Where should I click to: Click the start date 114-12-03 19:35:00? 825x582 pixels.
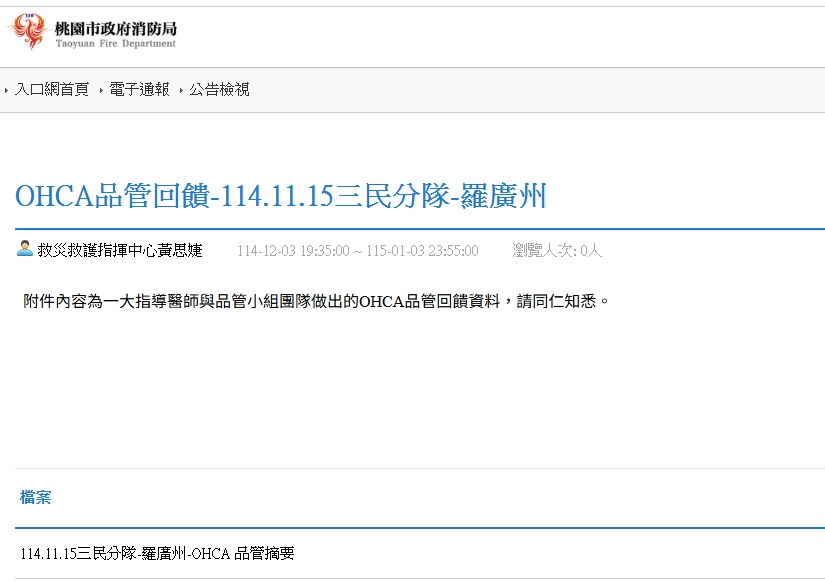coord(292,251)
